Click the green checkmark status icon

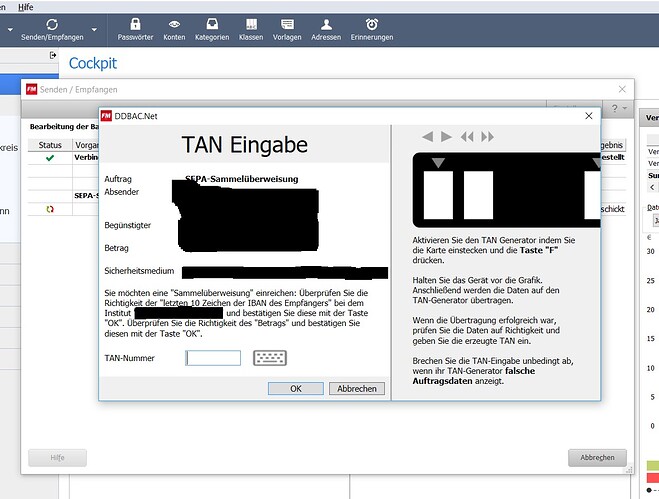50,158
